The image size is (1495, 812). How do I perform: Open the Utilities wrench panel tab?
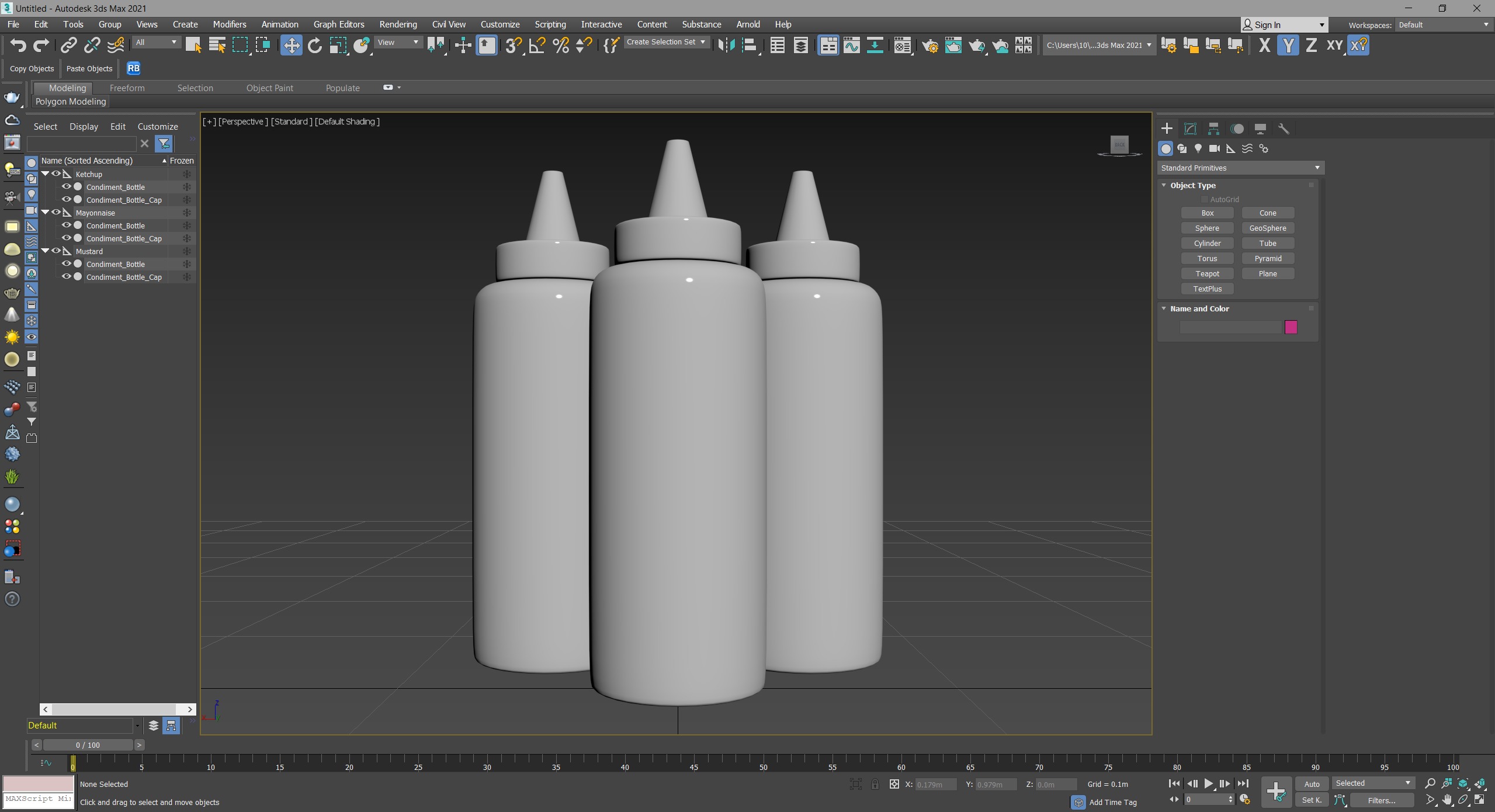point(1284,129)
